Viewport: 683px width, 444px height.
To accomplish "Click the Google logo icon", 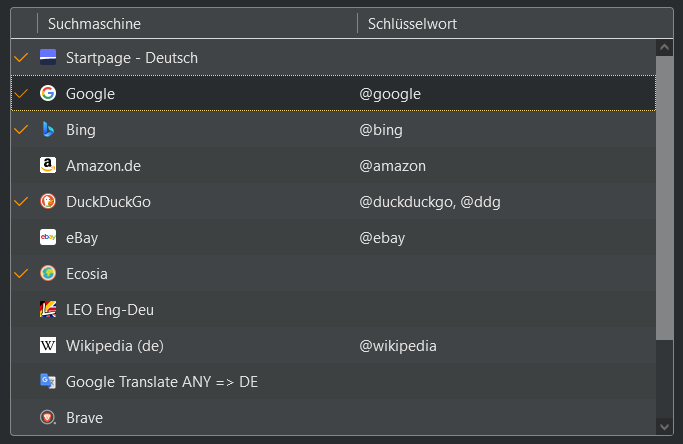I will tap(48, 93).
